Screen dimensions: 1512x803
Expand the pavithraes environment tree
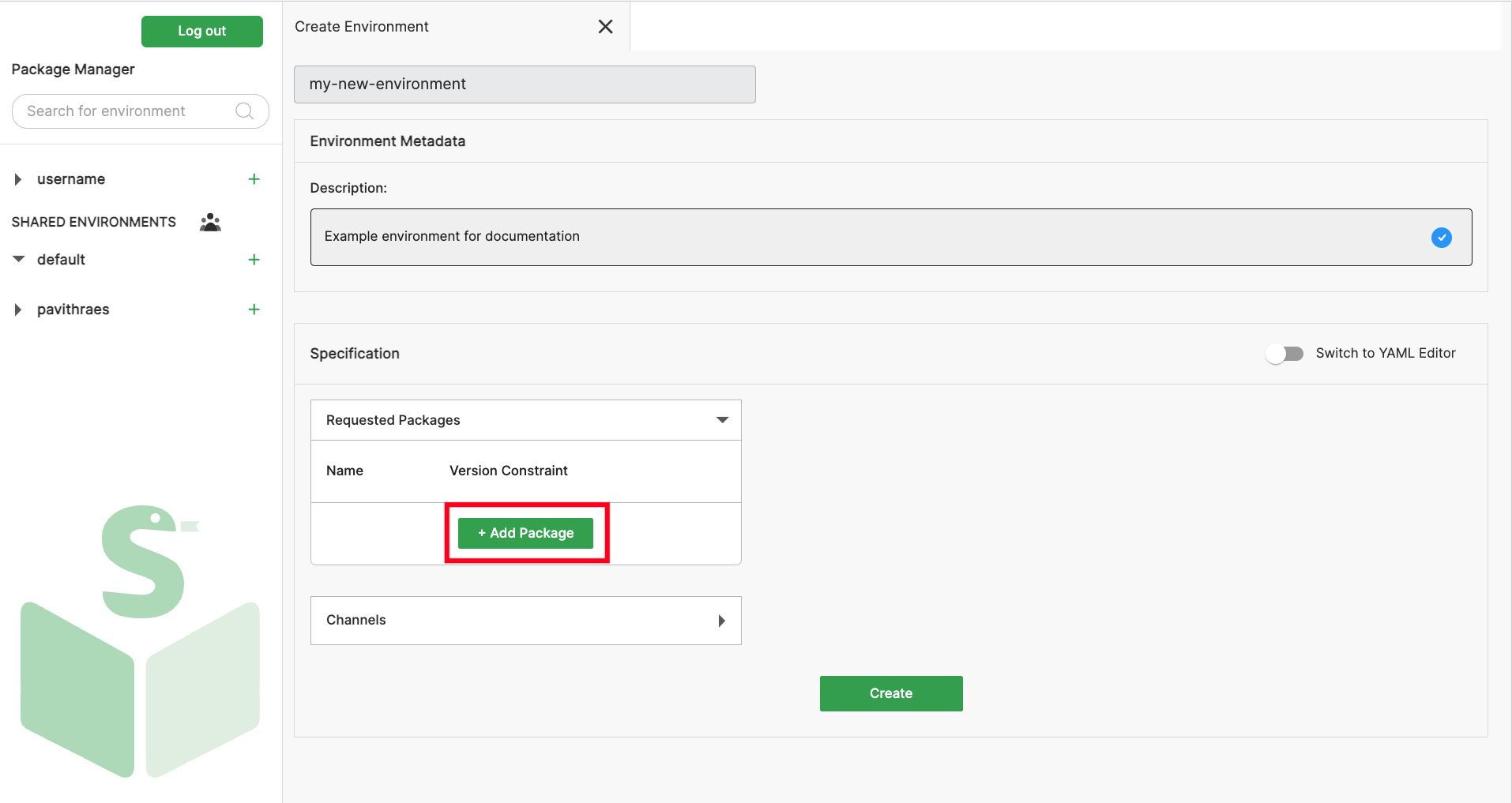point(18,309)
